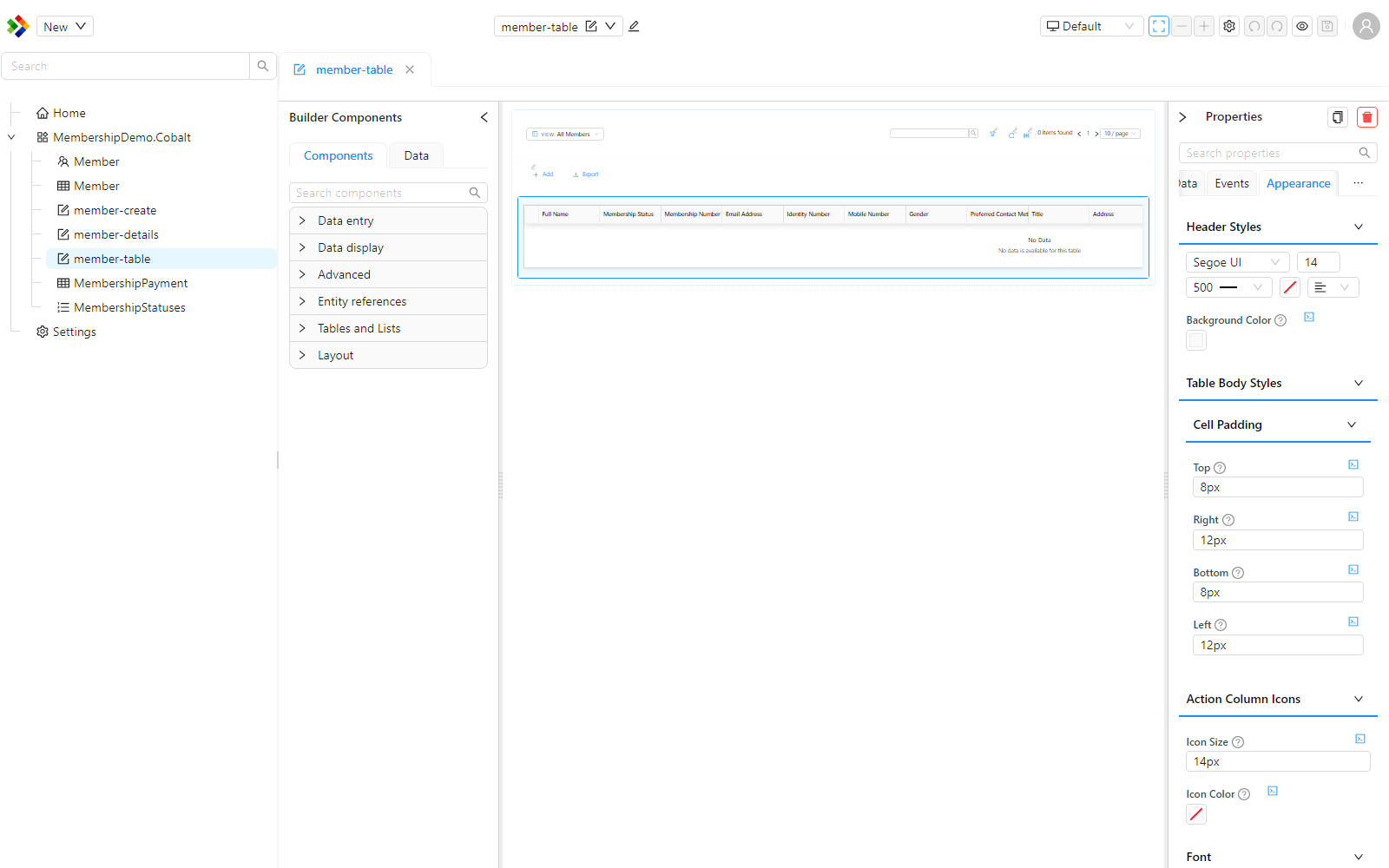Click the search magnifier in the left sidebar
The image size is (1389, 868).
point(263,66)
